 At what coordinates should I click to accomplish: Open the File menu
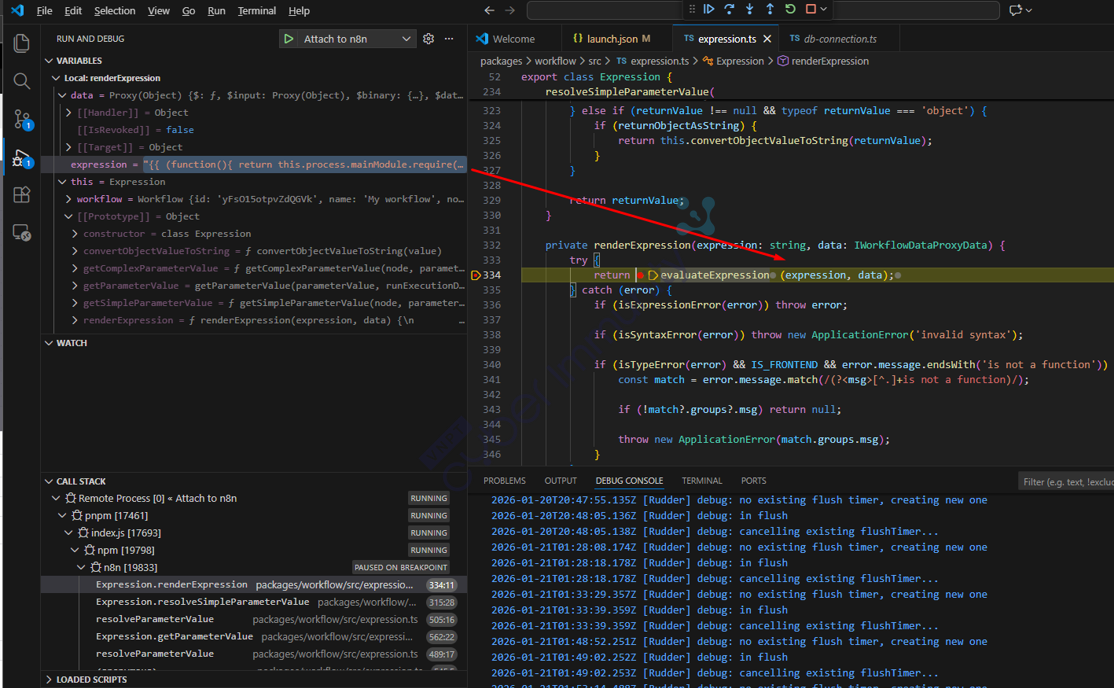(44, 11)
